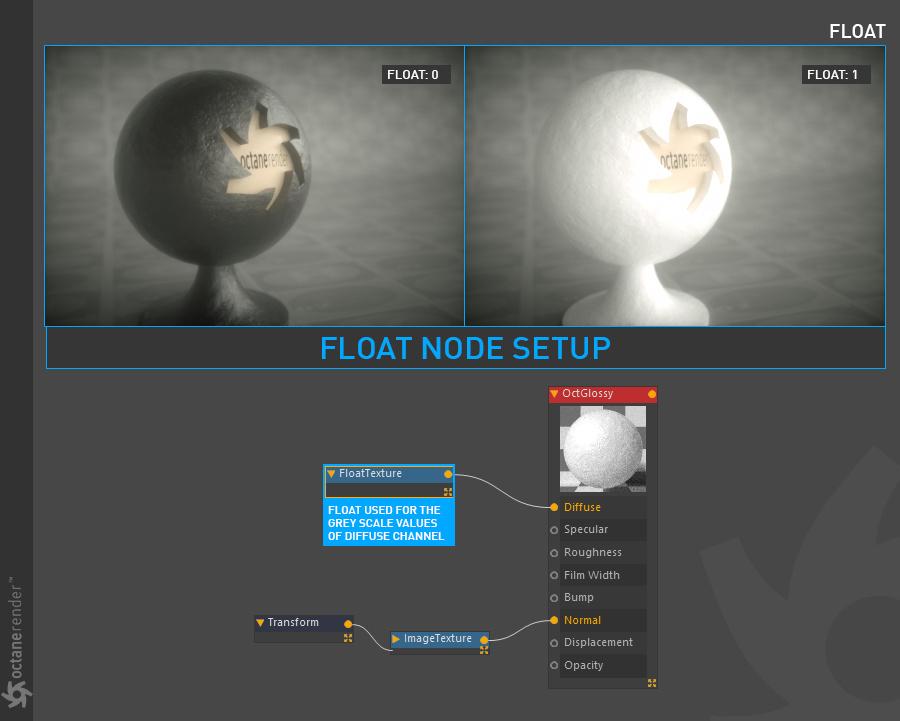Click the Diffuse channel label

(582, 507)
